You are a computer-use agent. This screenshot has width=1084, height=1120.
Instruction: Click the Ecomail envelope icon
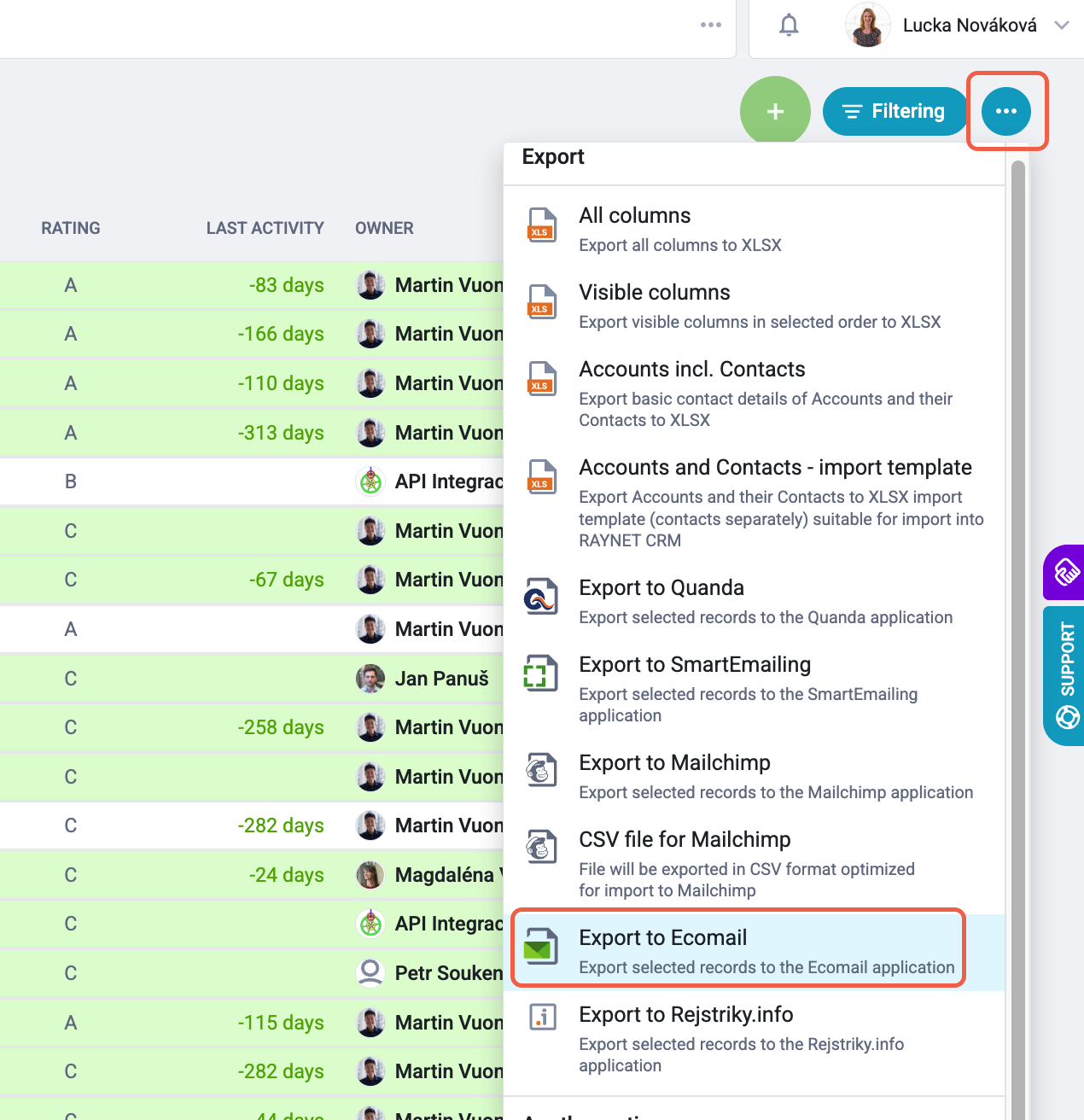[x=542, y=948]
